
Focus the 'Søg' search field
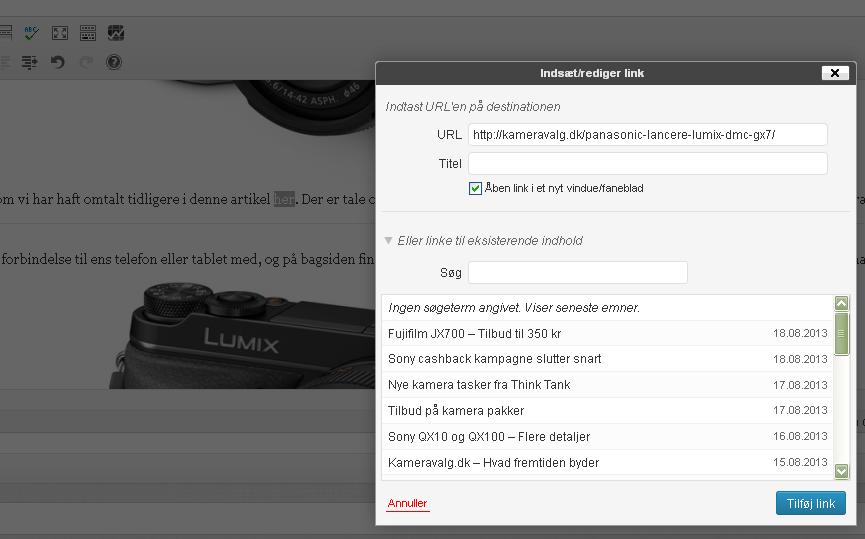tap(577, 272)
